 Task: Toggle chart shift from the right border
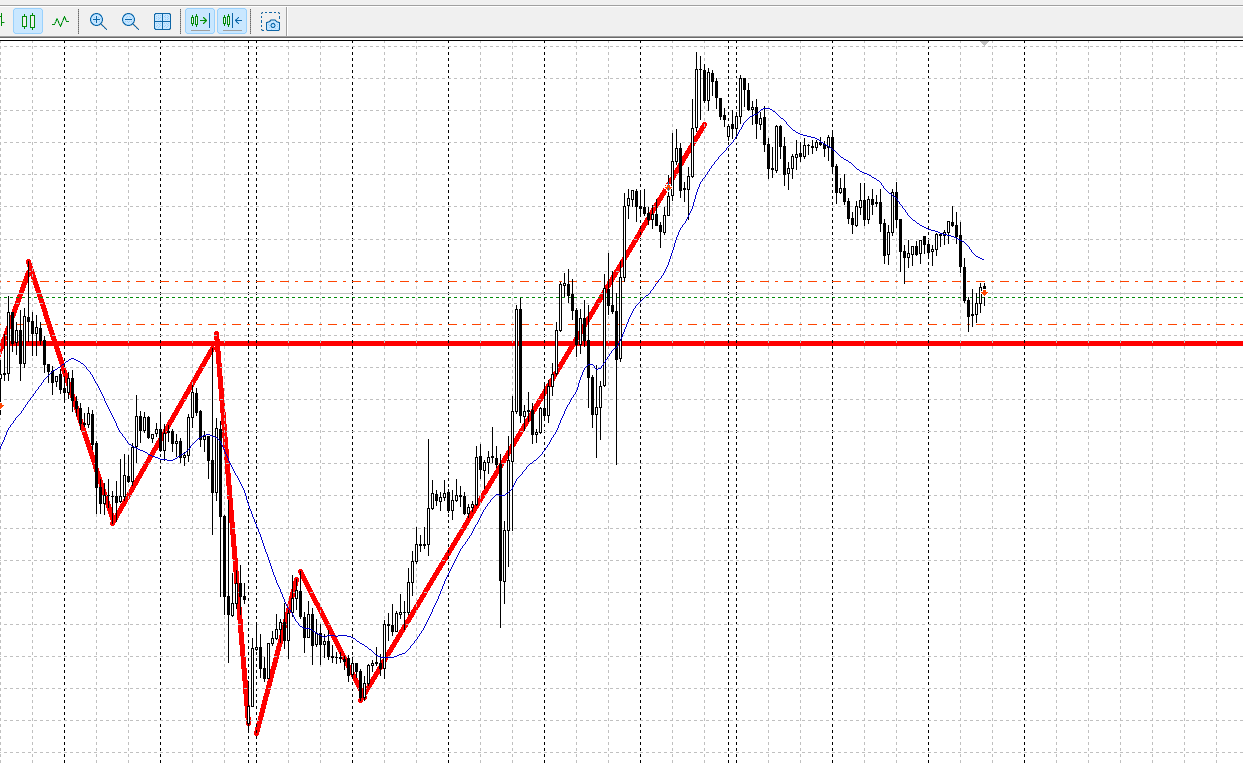pos(232,21)
